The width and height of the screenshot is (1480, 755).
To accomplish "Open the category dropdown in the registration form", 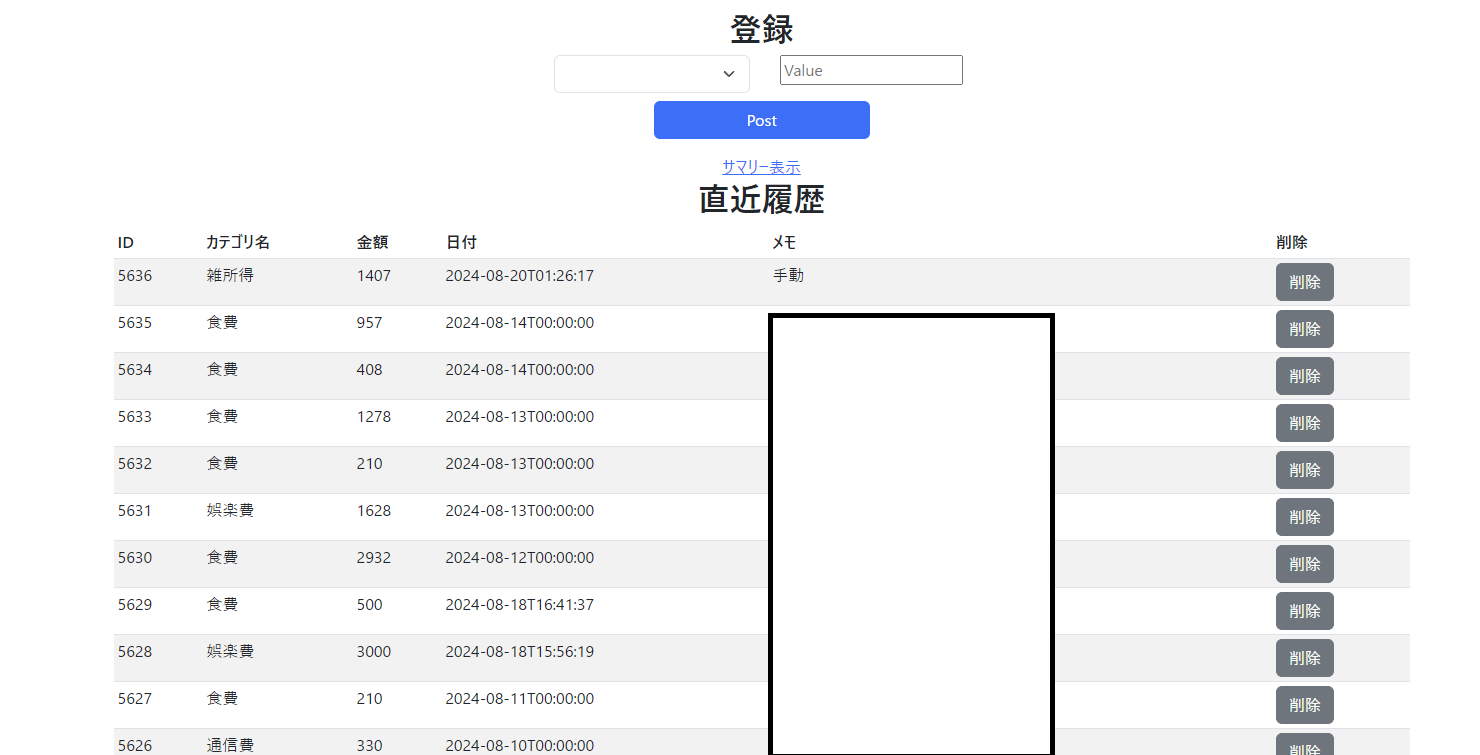I will tap(651, 74).
